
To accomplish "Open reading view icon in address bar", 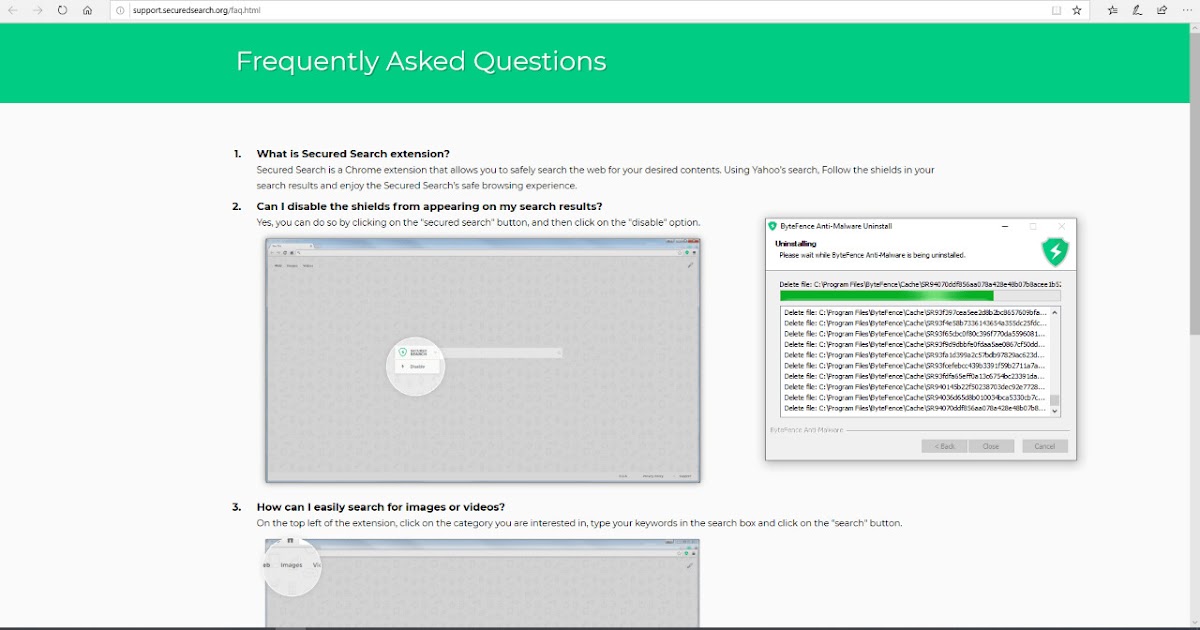I will click(1056, 10).
